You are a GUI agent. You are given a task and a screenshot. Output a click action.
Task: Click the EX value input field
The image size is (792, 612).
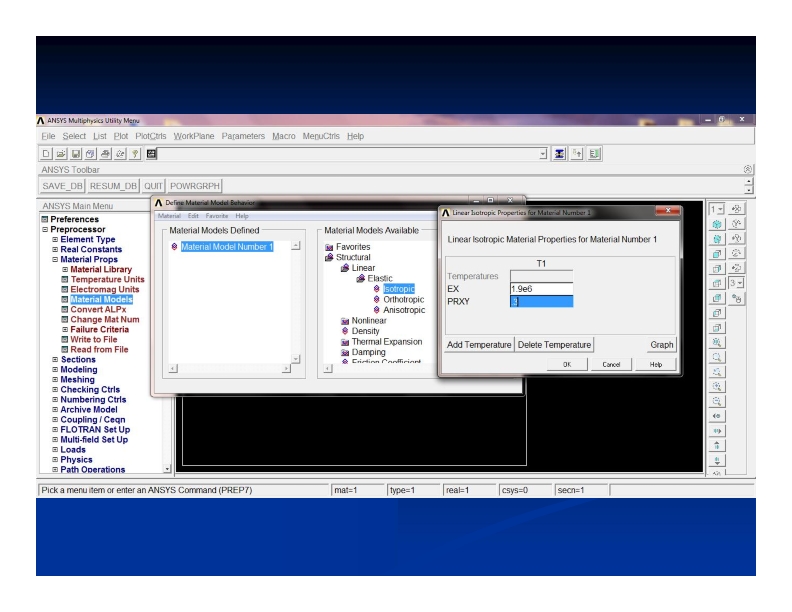tap(540, 288)
